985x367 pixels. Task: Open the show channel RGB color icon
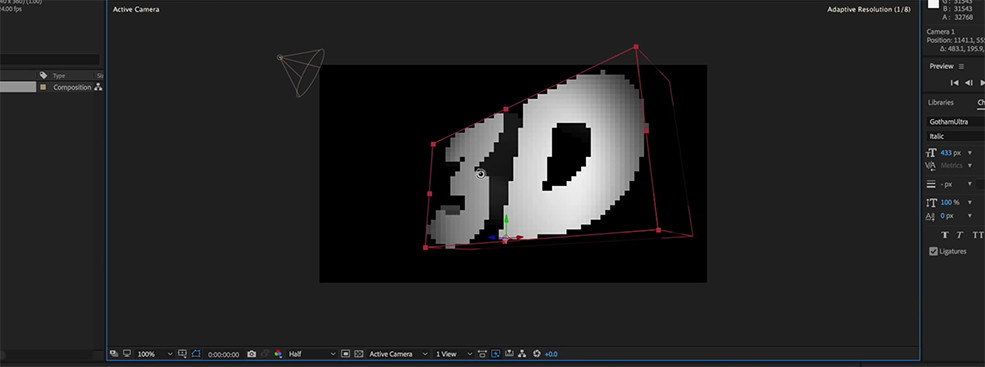pos(278,354)
